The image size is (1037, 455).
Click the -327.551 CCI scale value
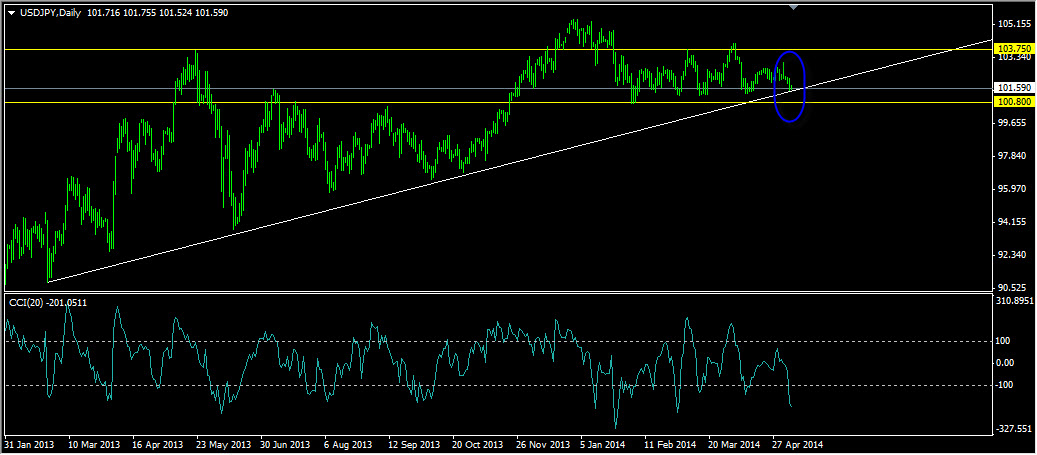1014,429
